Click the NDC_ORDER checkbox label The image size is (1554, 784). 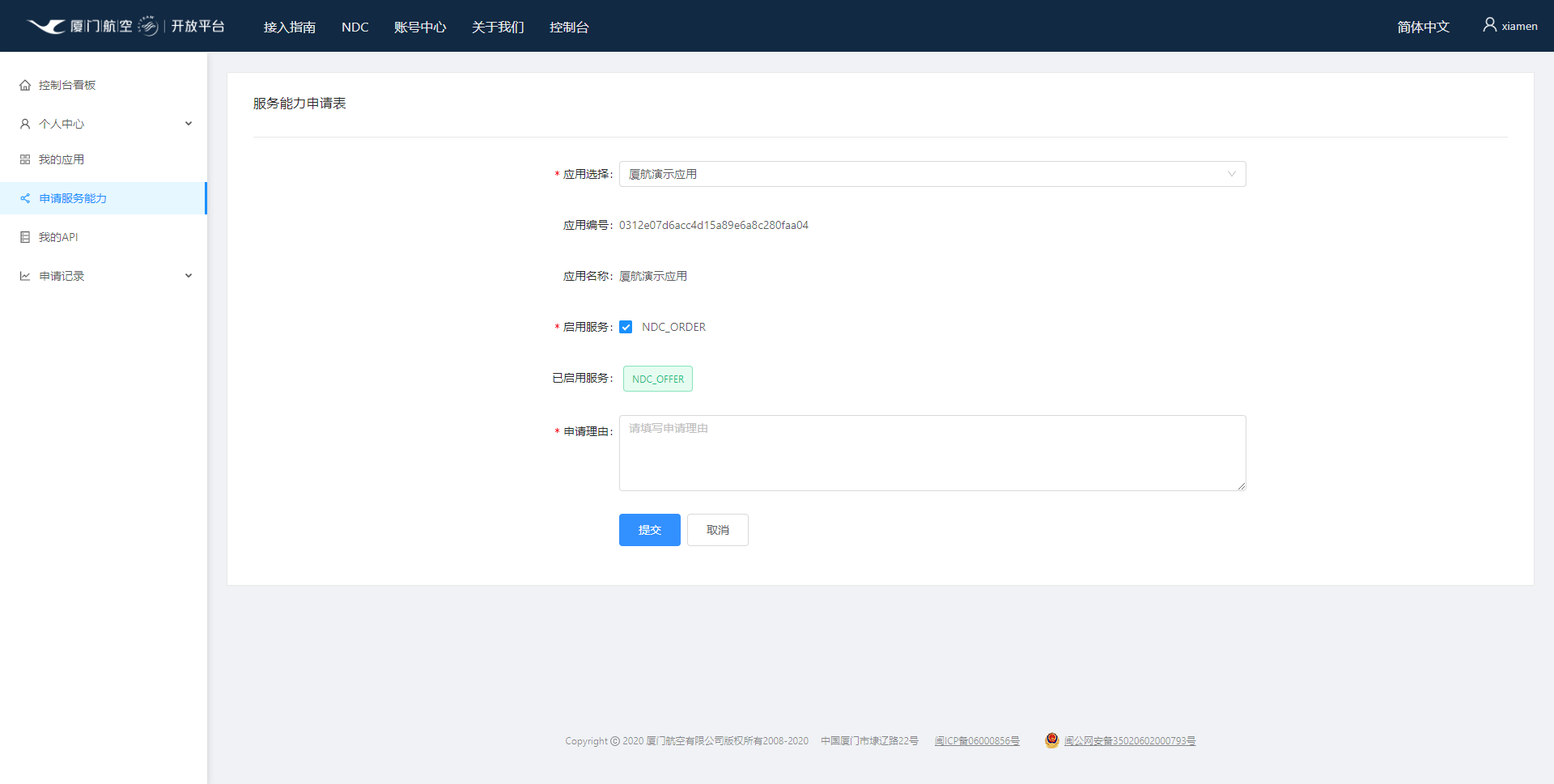[673, 327]
